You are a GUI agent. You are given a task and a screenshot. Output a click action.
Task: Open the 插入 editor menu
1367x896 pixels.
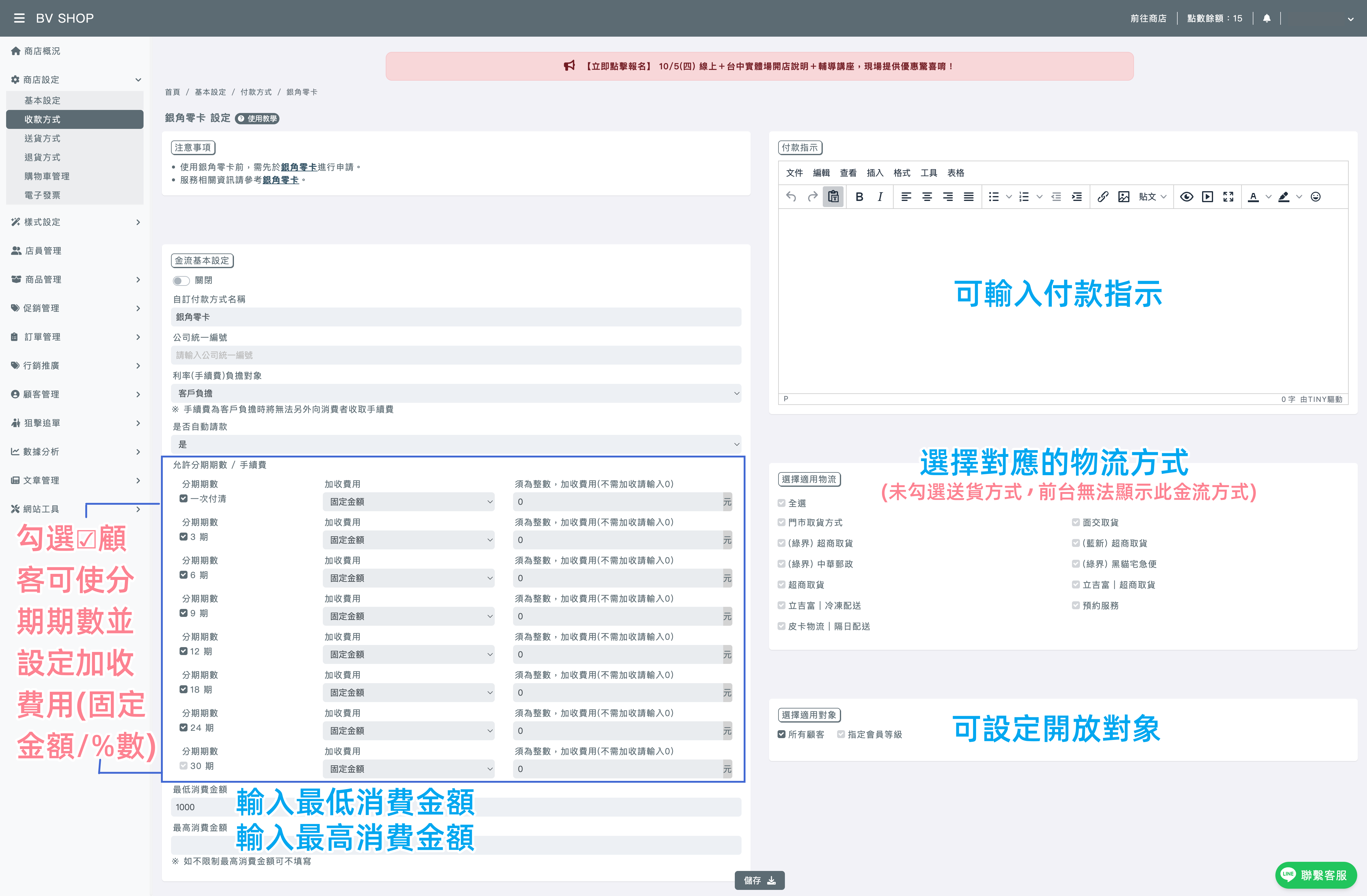pyautogui.click(x=875, y=173)
